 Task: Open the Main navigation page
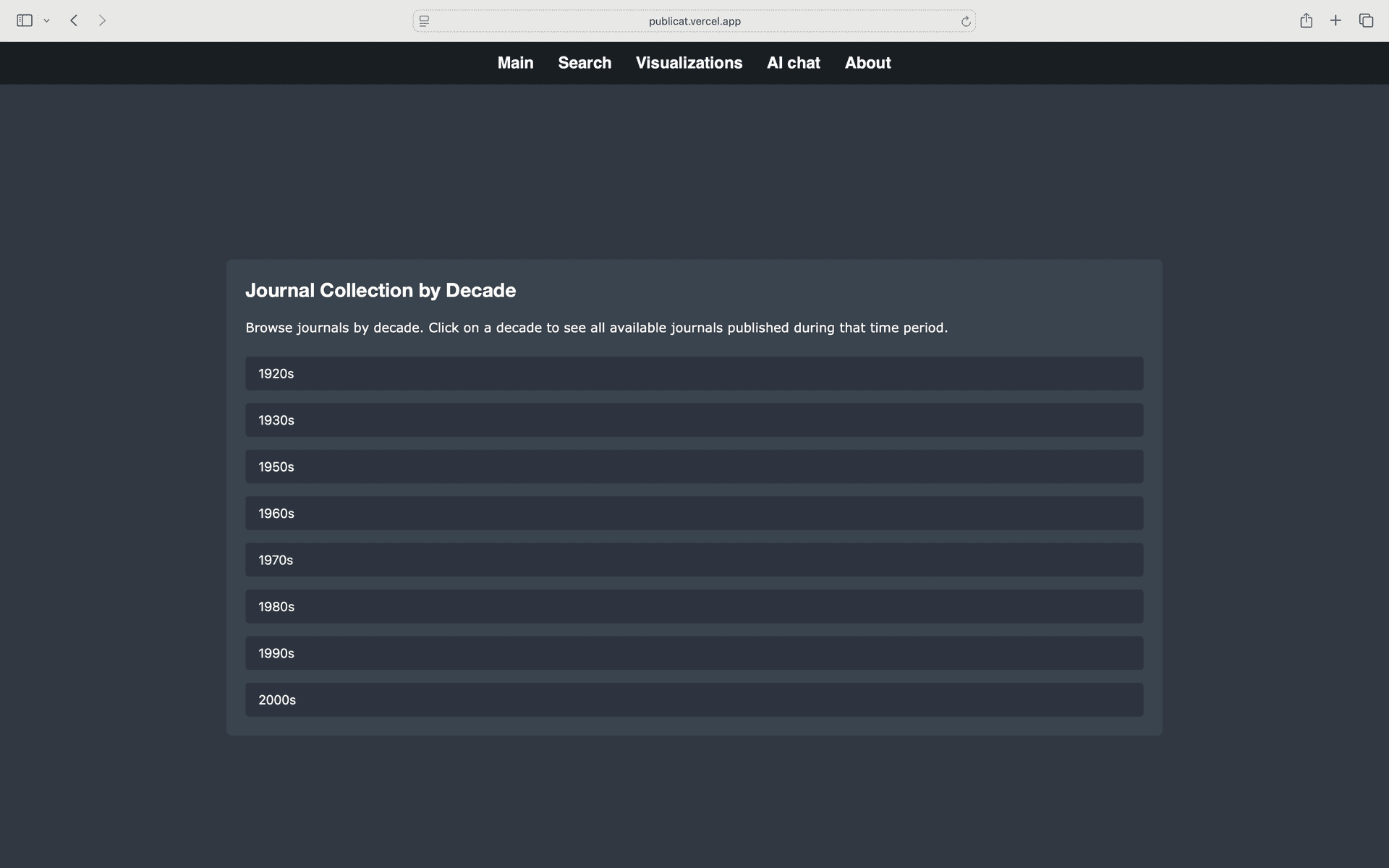pyautogui.click(x=515, y=63)
